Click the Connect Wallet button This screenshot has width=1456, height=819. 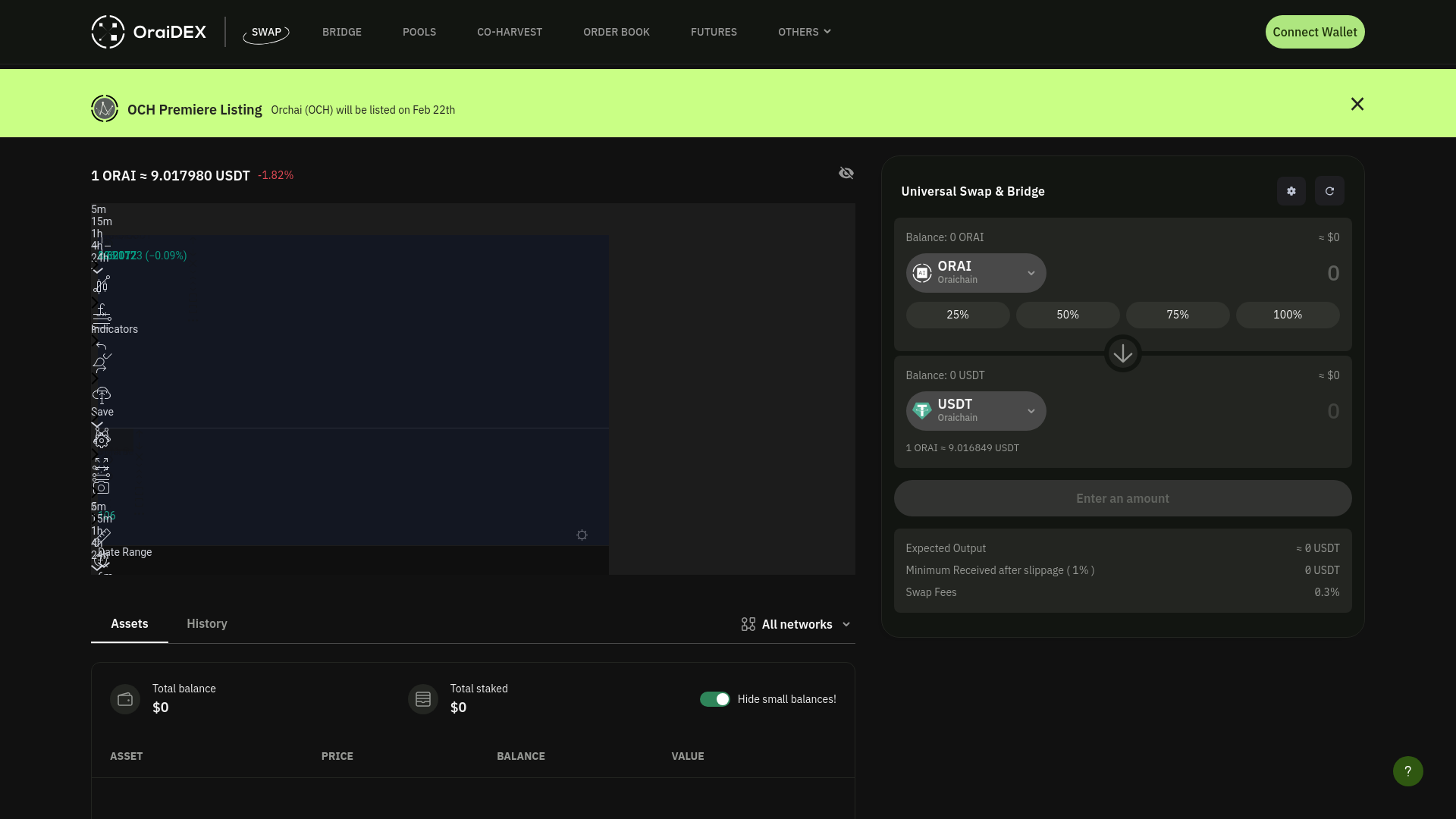point(1315,32)
